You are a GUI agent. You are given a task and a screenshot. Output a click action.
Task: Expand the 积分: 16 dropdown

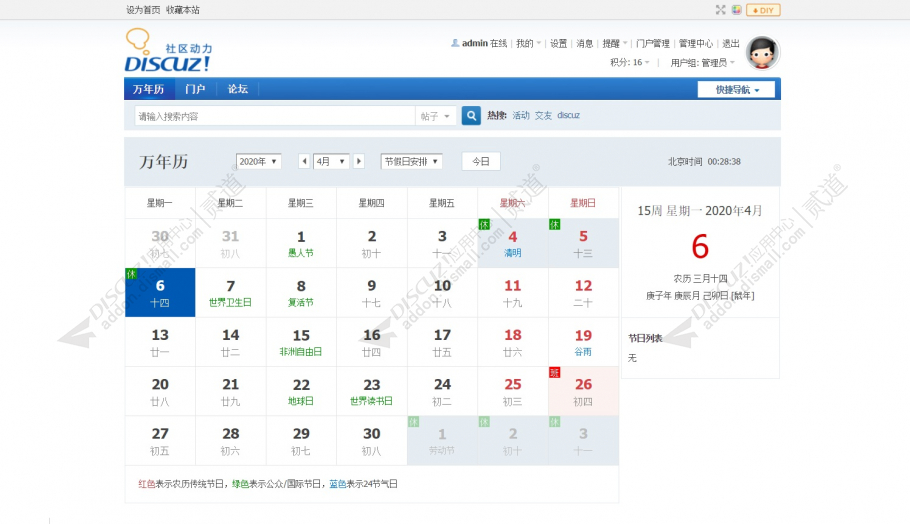pos(630,62)
